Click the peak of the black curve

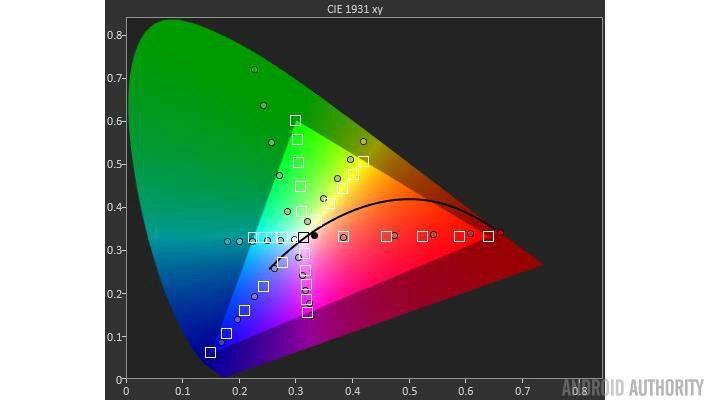pos(408,199)
